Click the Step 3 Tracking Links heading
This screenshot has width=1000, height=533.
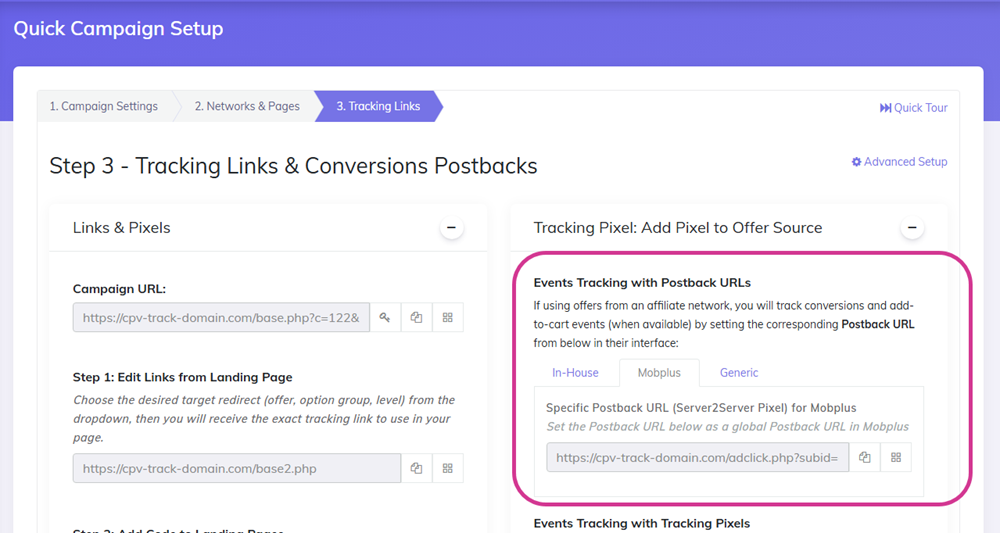click(x=293, y=166)
